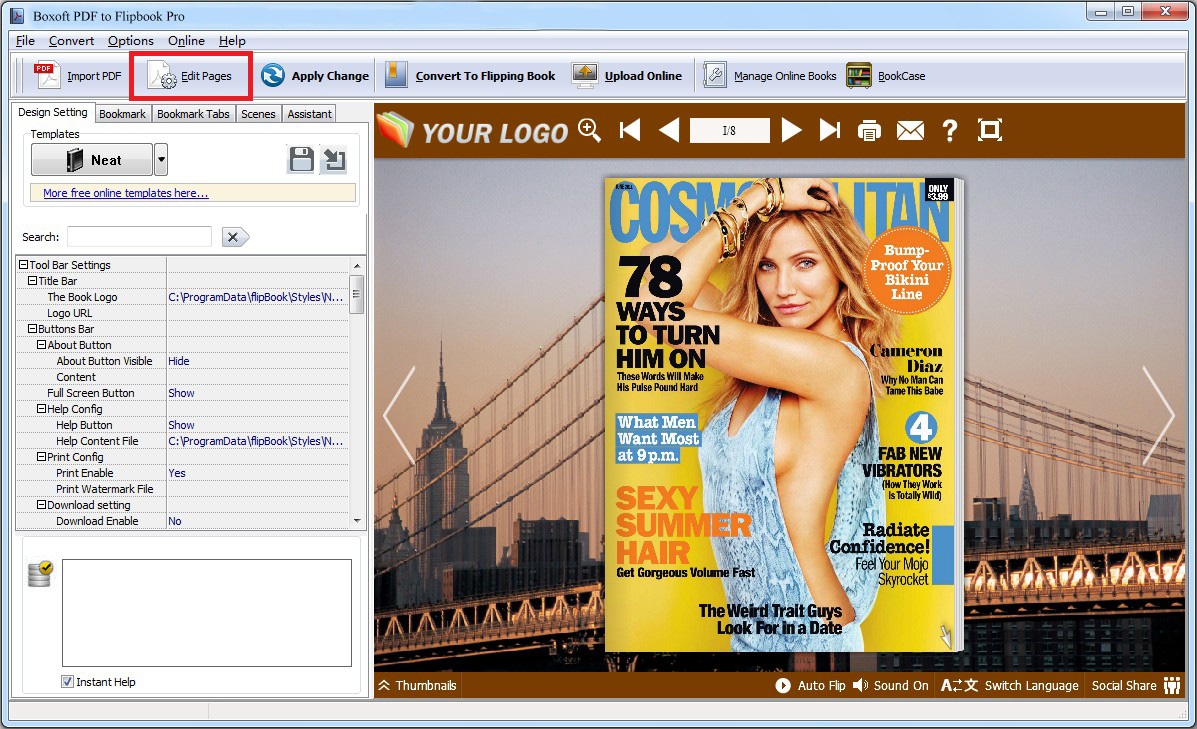Toggle Sound On speaker button
The width and height of the screenshot is (1197, 729).
tap(891, 685)
